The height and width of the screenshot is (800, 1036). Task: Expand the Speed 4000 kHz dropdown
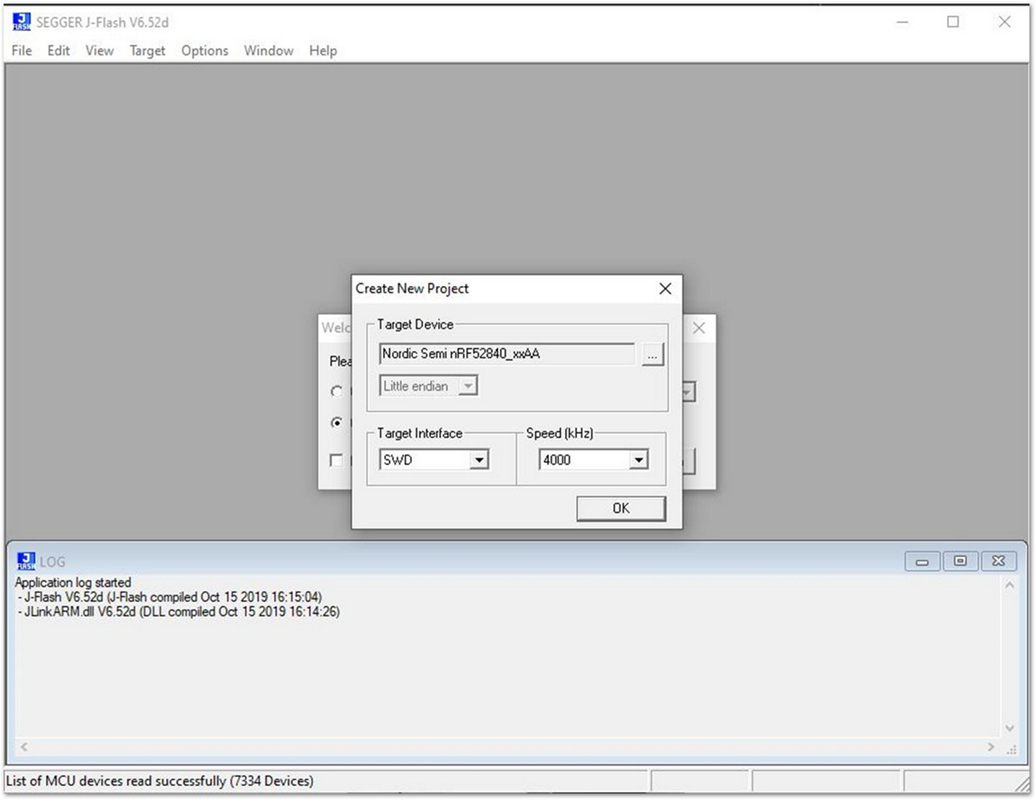click(638, 460)
